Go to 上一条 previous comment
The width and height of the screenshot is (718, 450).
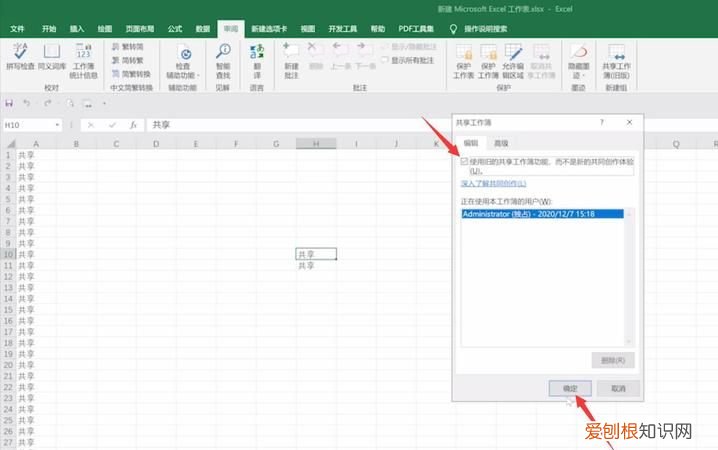pyautogui.click(x=340, y=57)
